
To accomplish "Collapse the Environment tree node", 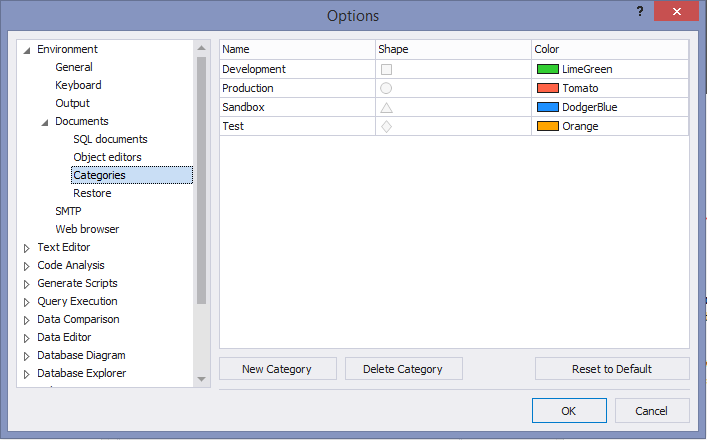I will (x=27, y=50).
